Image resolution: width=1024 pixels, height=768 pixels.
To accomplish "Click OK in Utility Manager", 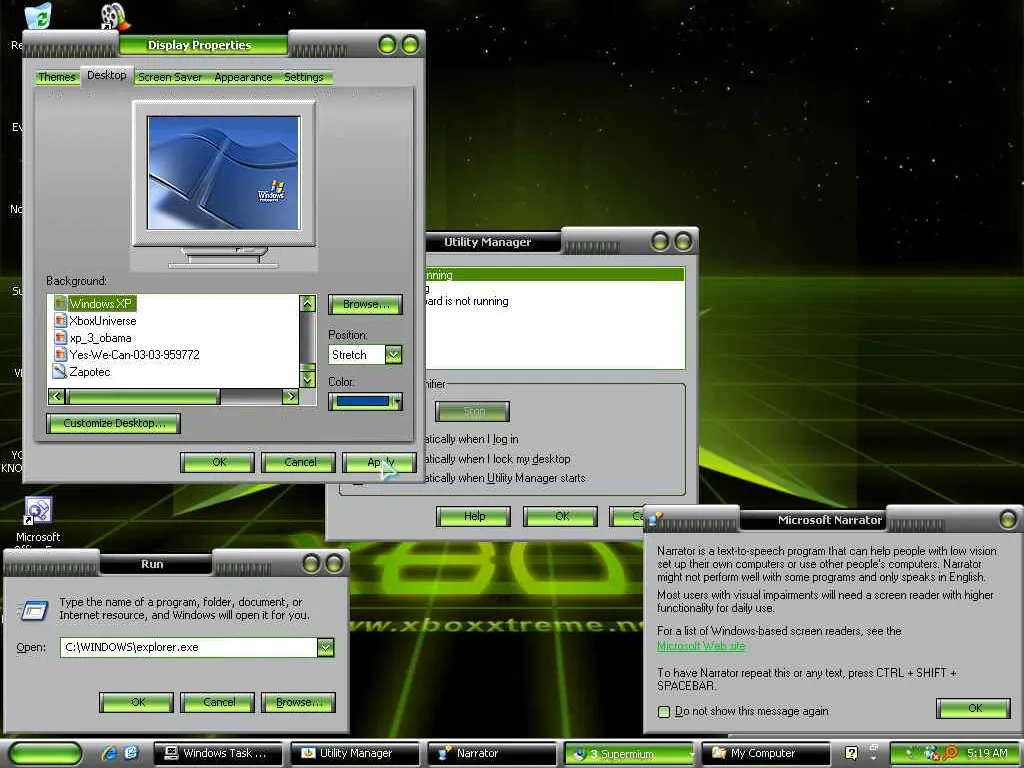I will (560, 517).
